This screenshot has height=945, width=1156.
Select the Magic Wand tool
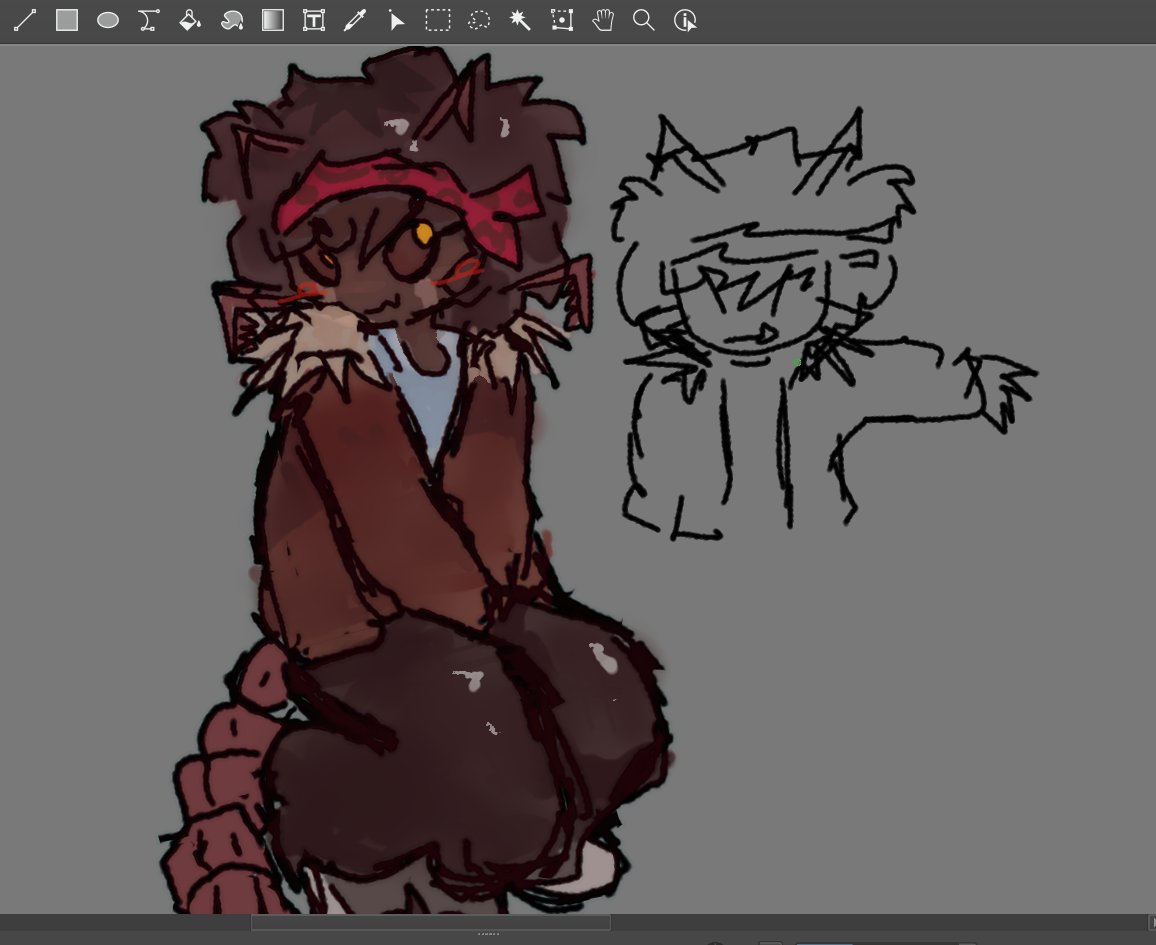tap(520, 20)
